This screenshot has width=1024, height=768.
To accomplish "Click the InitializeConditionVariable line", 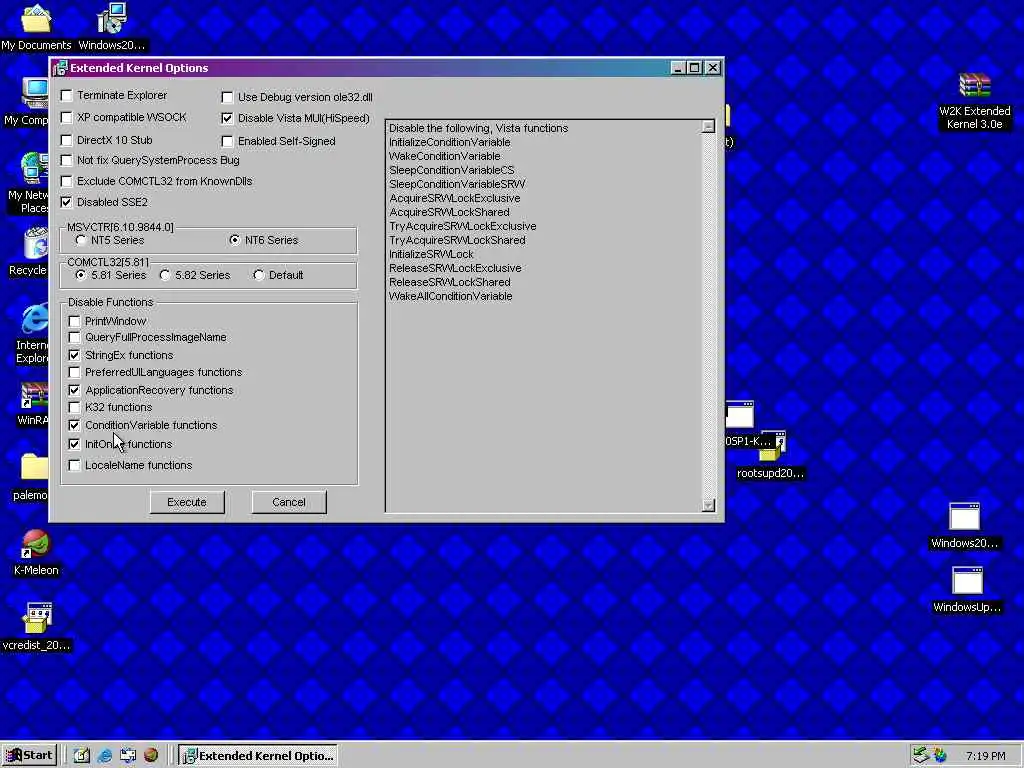I will [450, 142].
